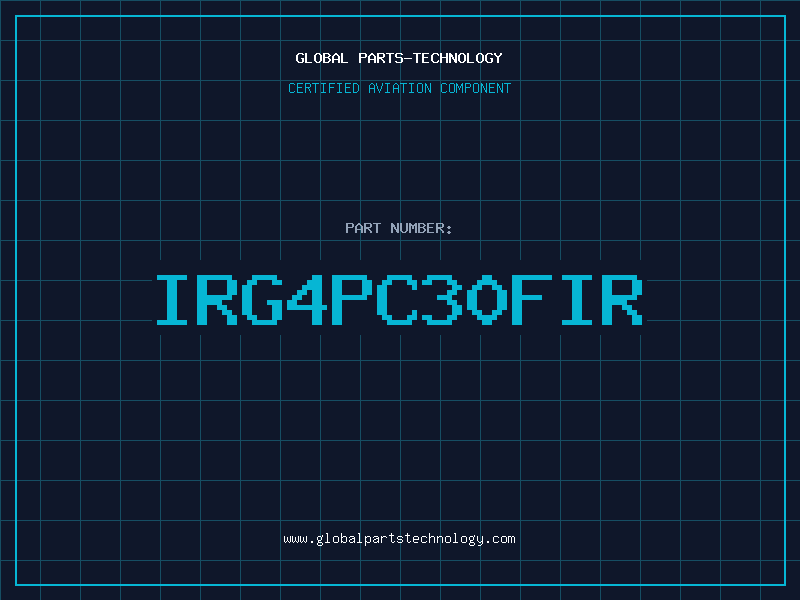The height and width of the screenshot is (600, 800).
Task: Click the digit 0 in the part number
Action: (487, 300)
